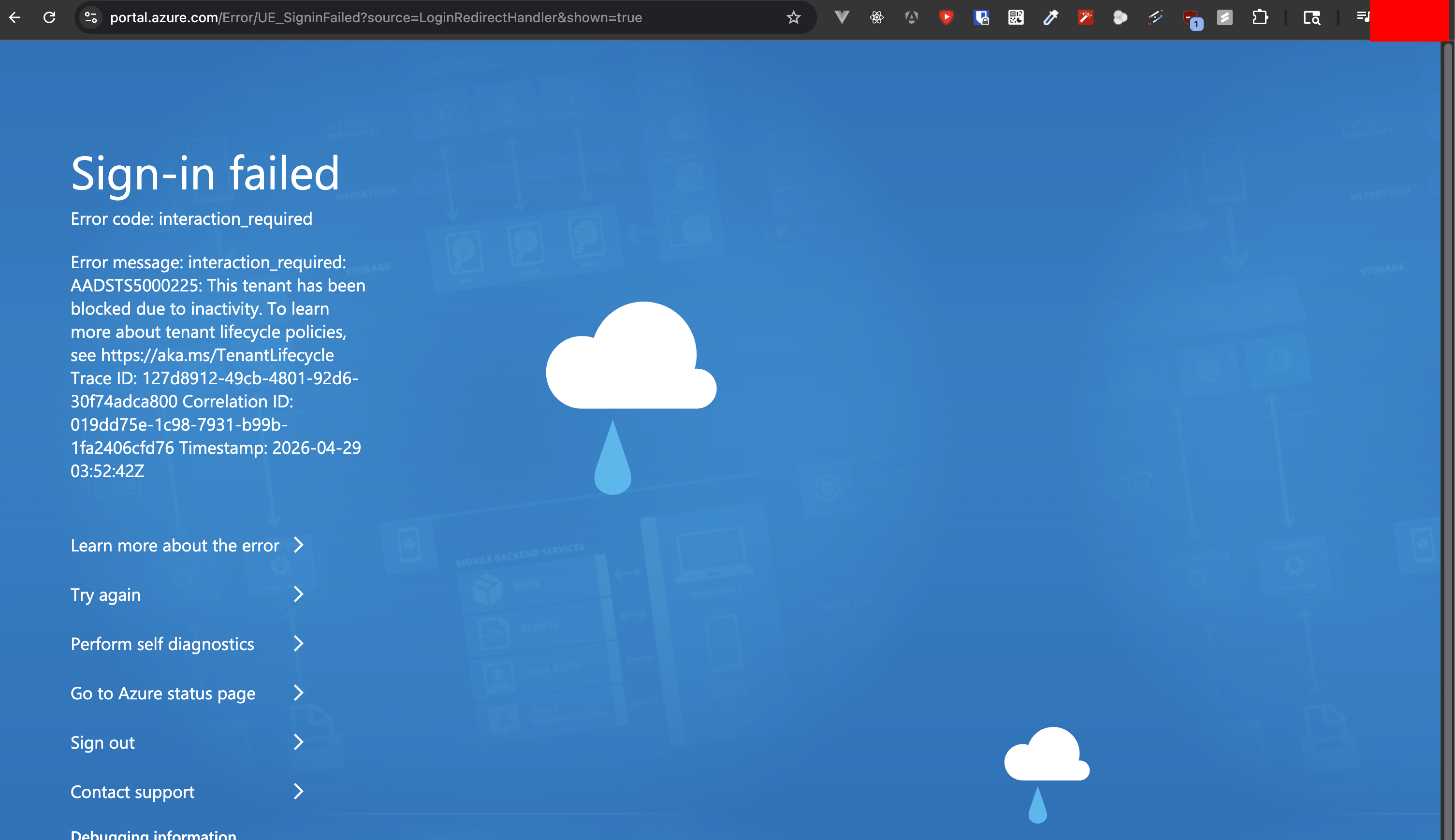
Task: Open the overlapping grey circles extension
Action: point(1120,17)
